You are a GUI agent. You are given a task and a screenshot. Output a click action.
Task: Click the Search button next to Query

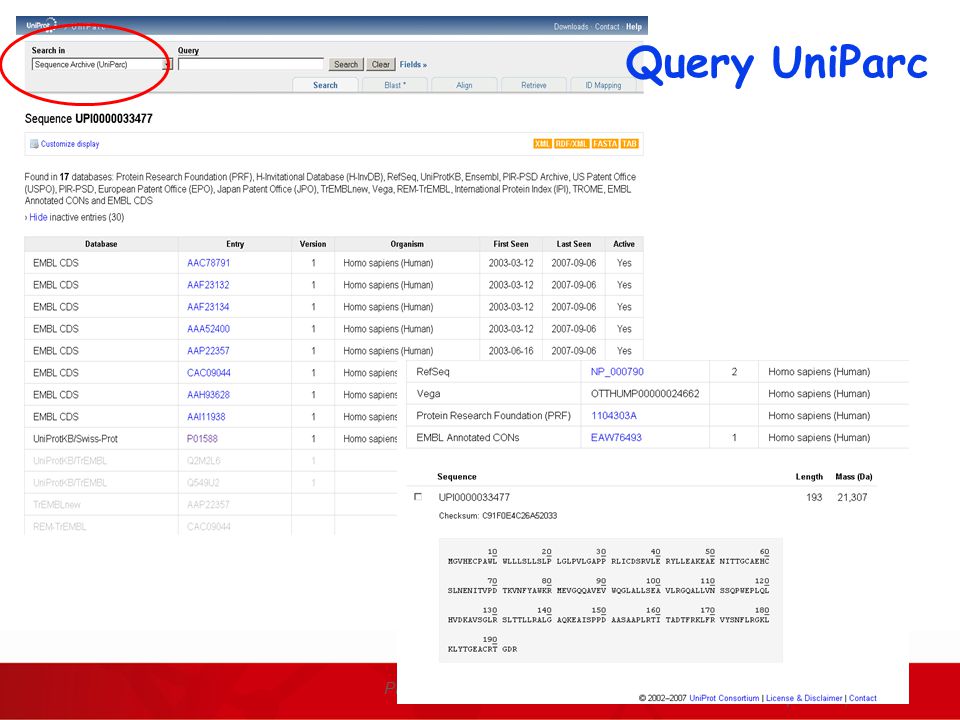pyautogui.click(x=346, y=64)
